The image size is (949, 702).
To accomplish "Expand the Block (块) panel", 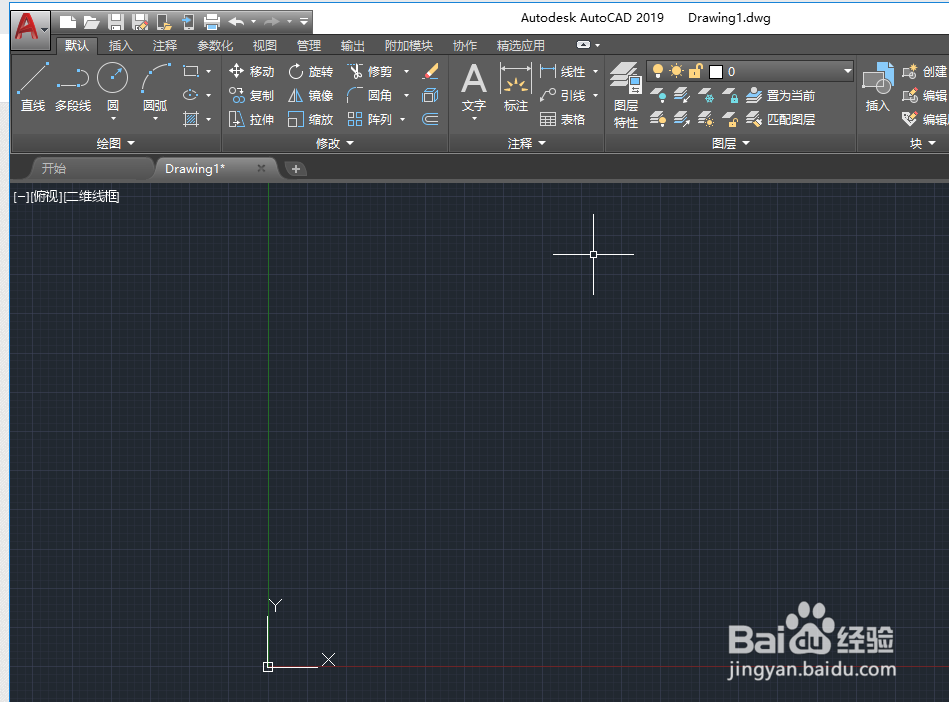I will click(923, 143).
